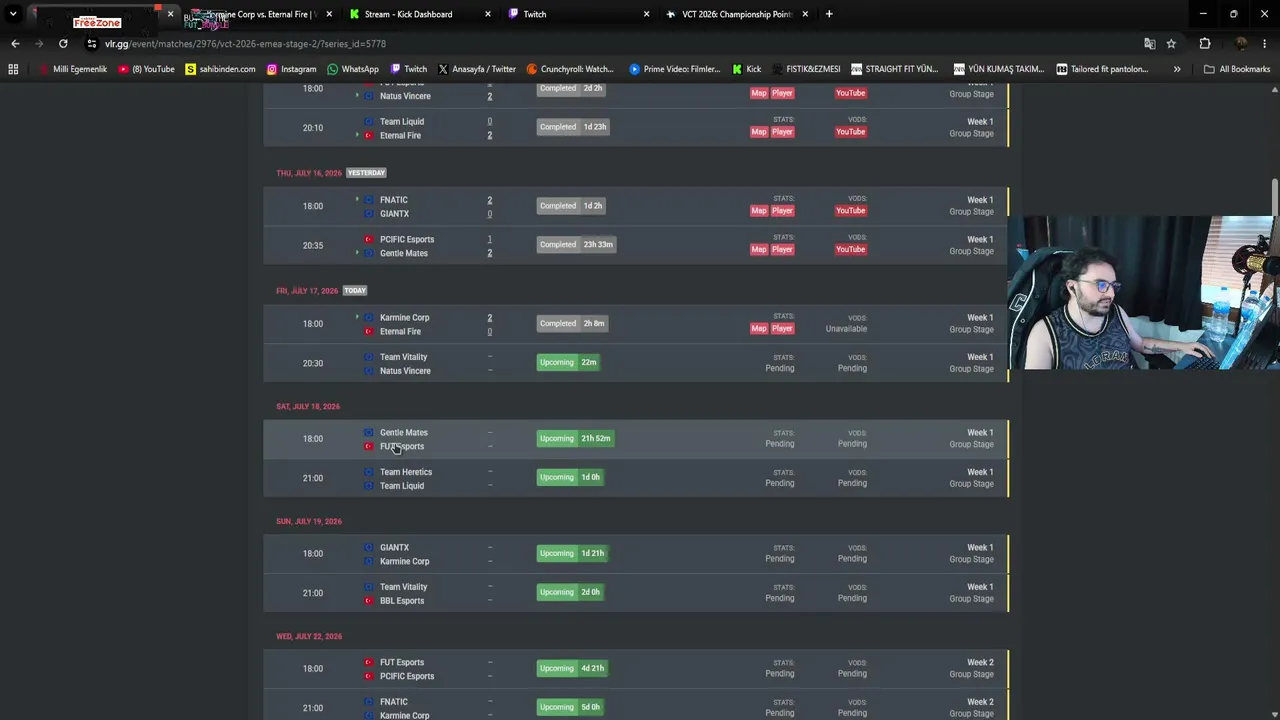The height and width of the screenshot is (720, 1280).
Task: Open Player stats for Karmine Corp vs Eternal Fire
Action: click(x=782, y=329)
